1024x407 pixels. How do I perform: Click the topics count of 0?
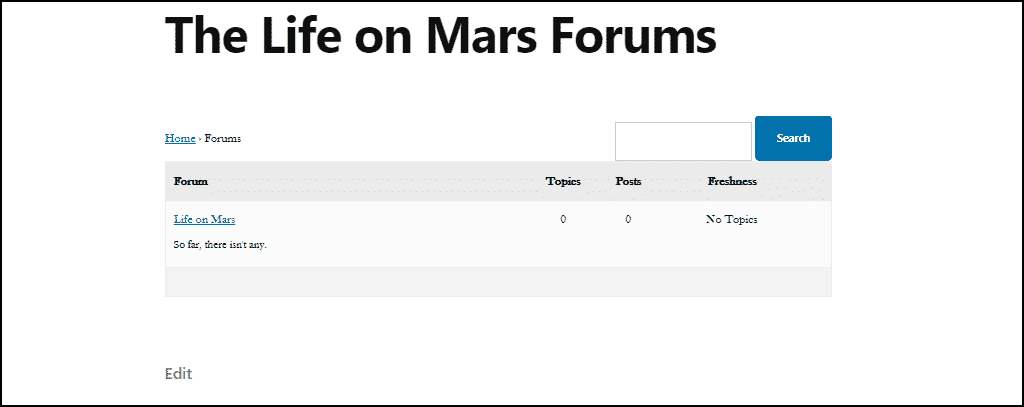[x=563, y=220]
